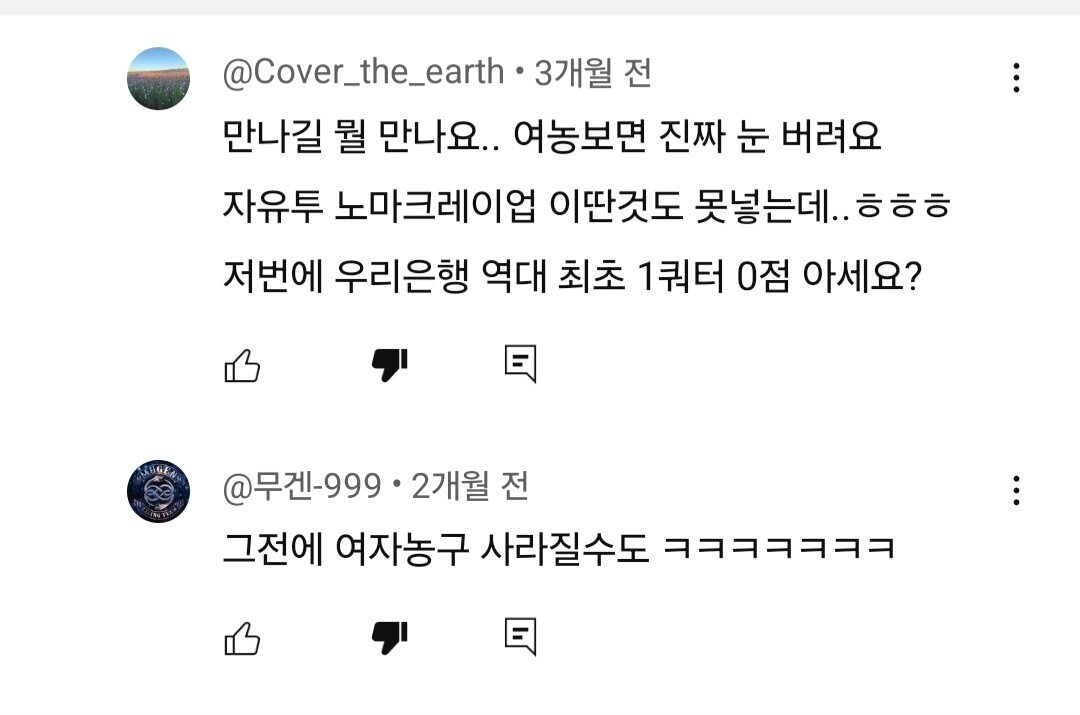Select the line mentioning 자유투 노마크레이업
The width and height of the screenshot is (1080, 715).
(x=587, y=205)
